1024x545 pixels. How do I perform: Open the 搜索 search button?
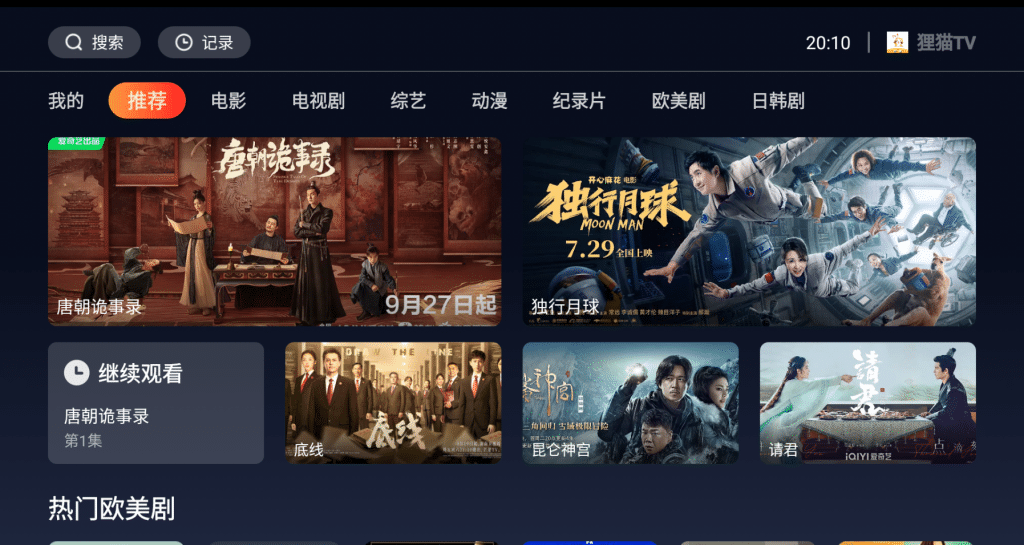[94, 42]
